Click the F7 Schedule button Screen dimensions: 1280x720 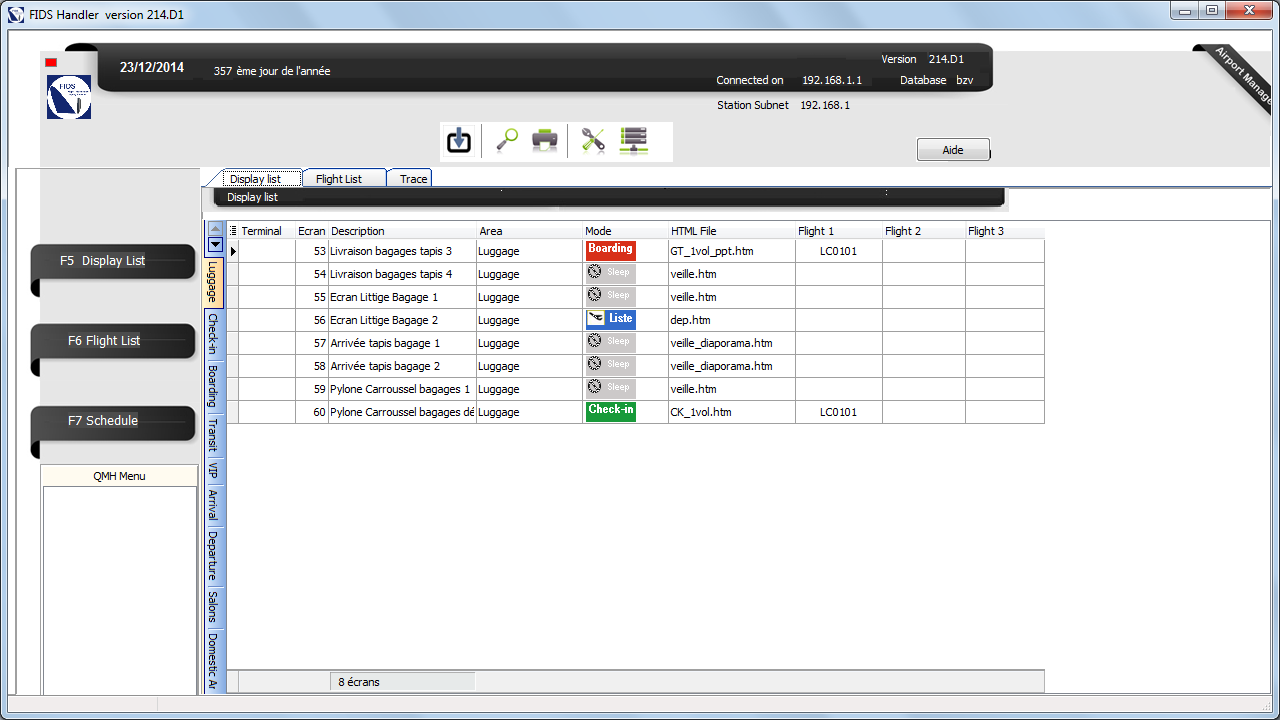click(x=112, y=421)
